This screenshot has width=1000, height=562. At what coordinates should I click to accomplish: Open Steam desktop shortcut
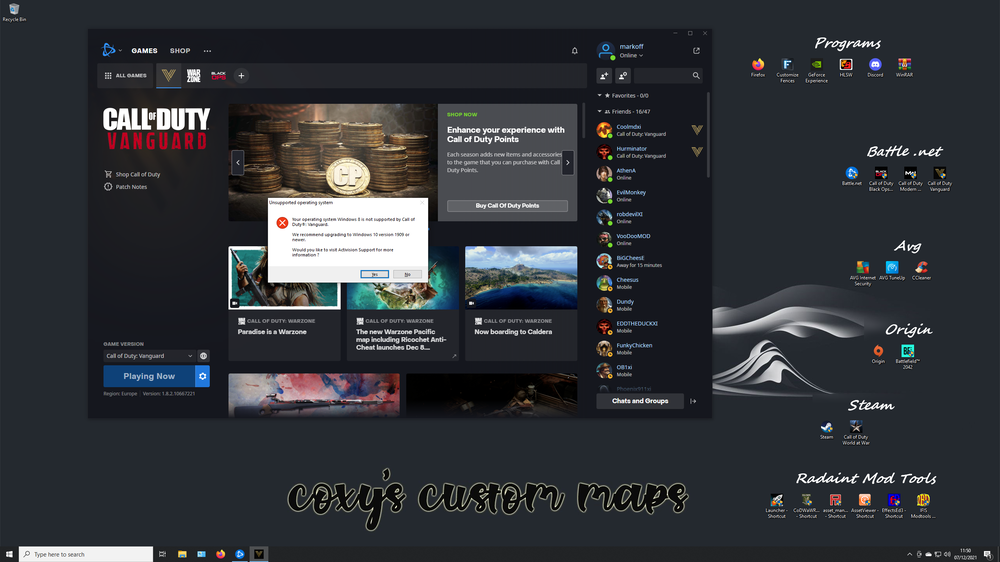tap(827, 430)
